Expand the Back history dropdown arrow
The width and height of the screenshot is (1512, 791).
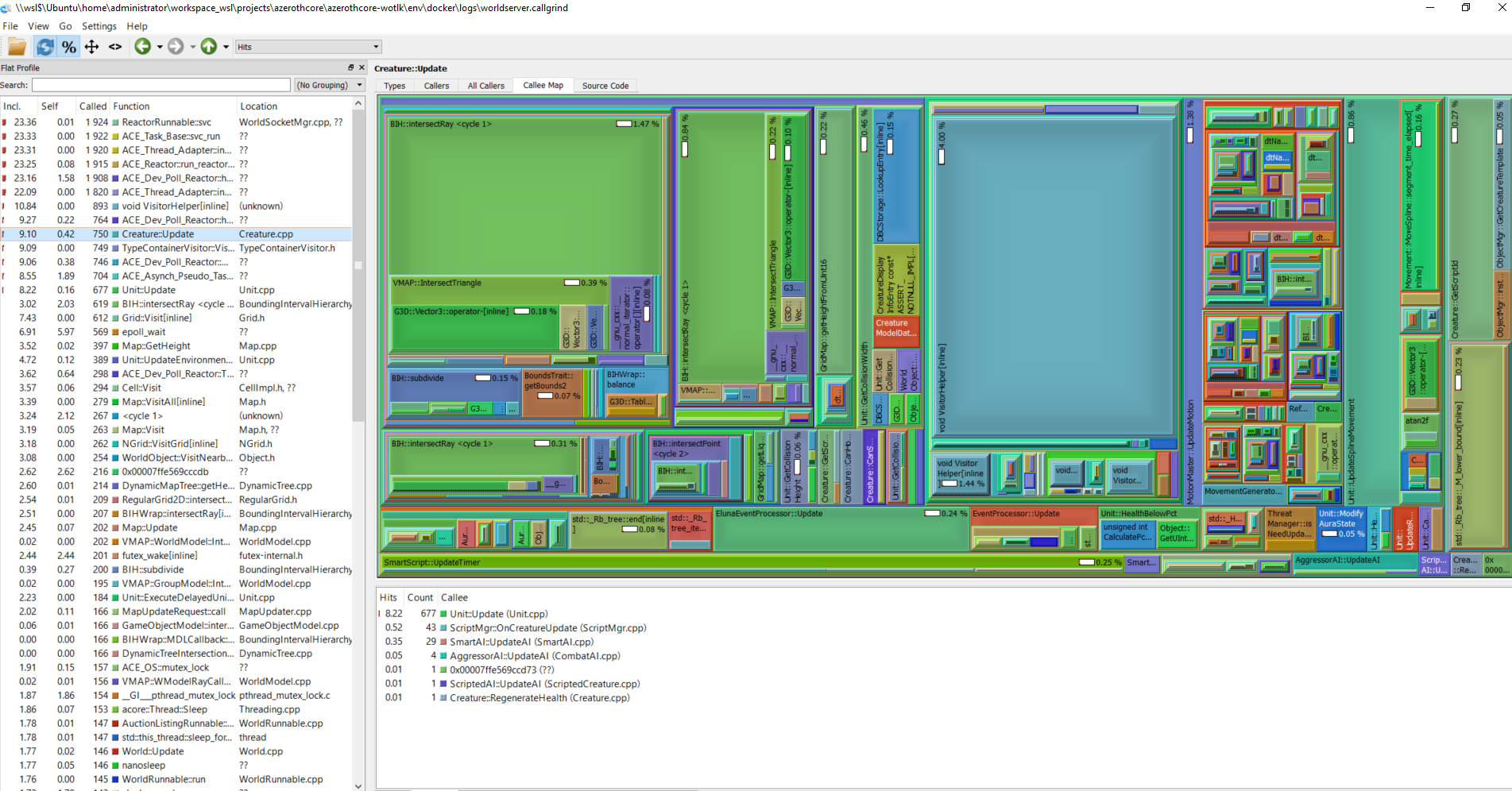click(160, 47)
